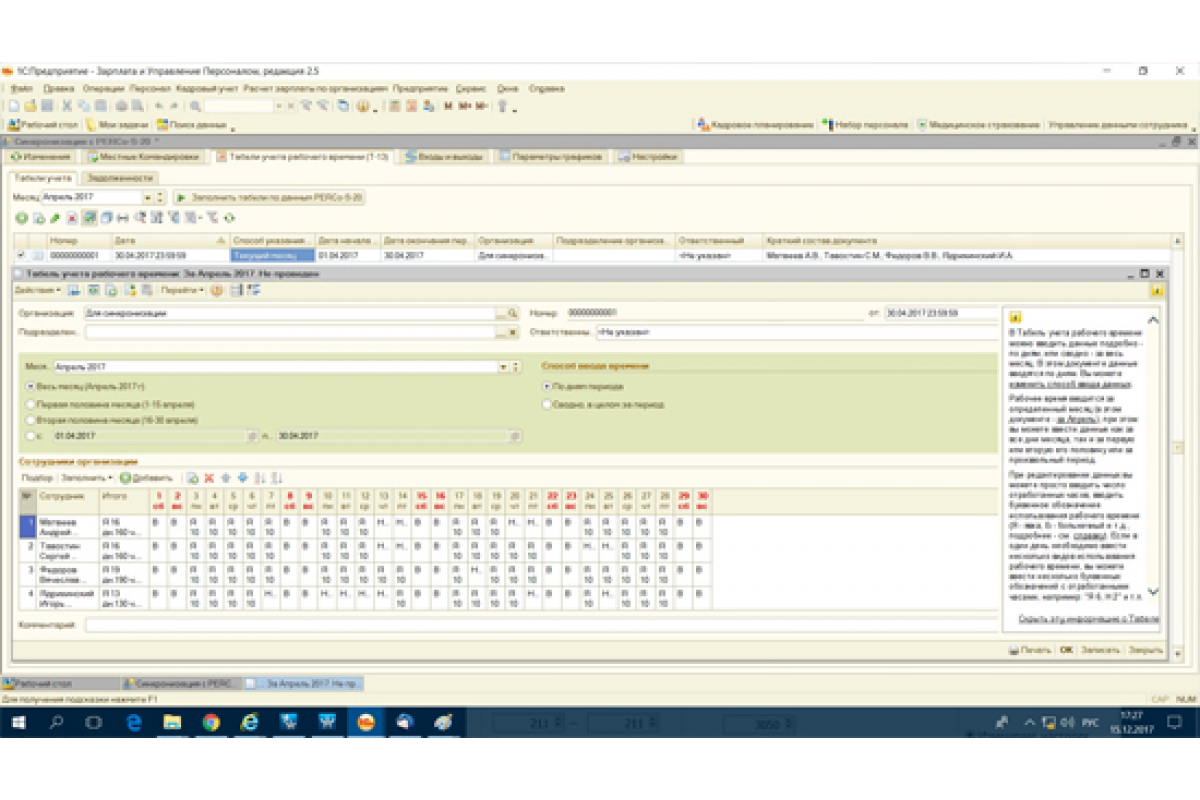
Task: Open the Кадровый учет menu
Action: (x=207, y=88)
